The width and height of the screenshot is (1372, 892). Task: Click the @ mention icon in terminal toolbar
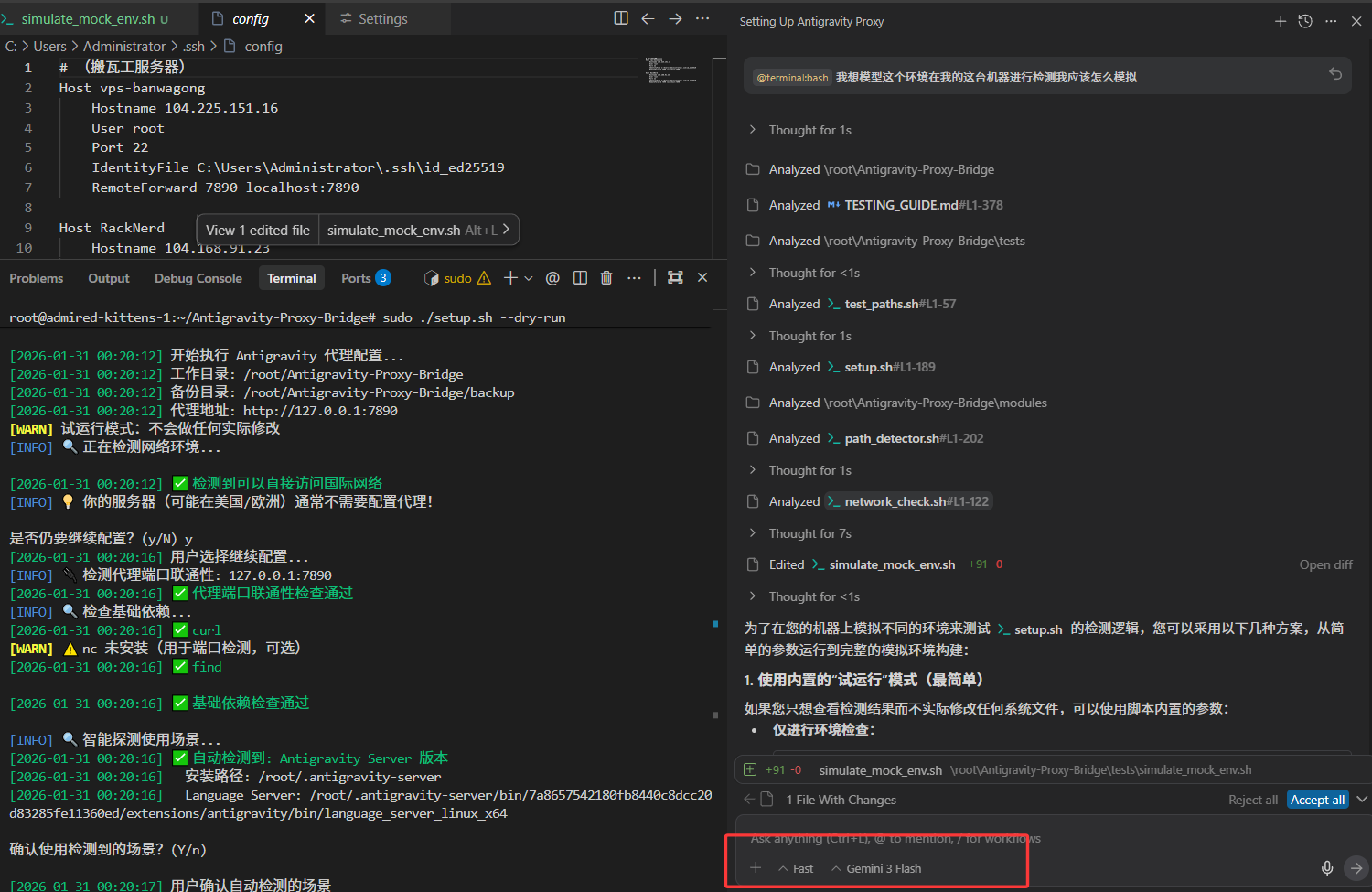[552, 278]
